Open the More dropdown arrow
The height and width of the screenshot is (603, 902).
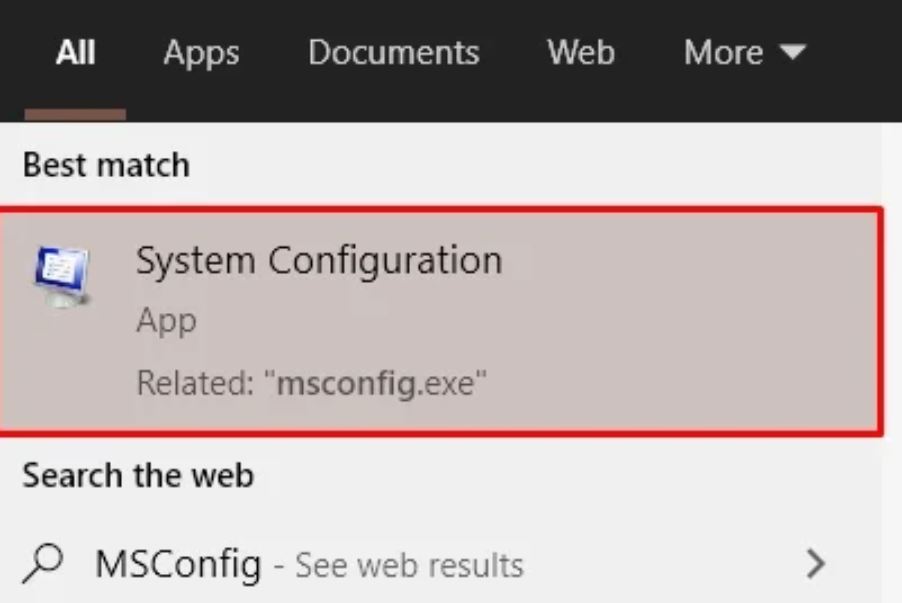click(x=793, y=52)
